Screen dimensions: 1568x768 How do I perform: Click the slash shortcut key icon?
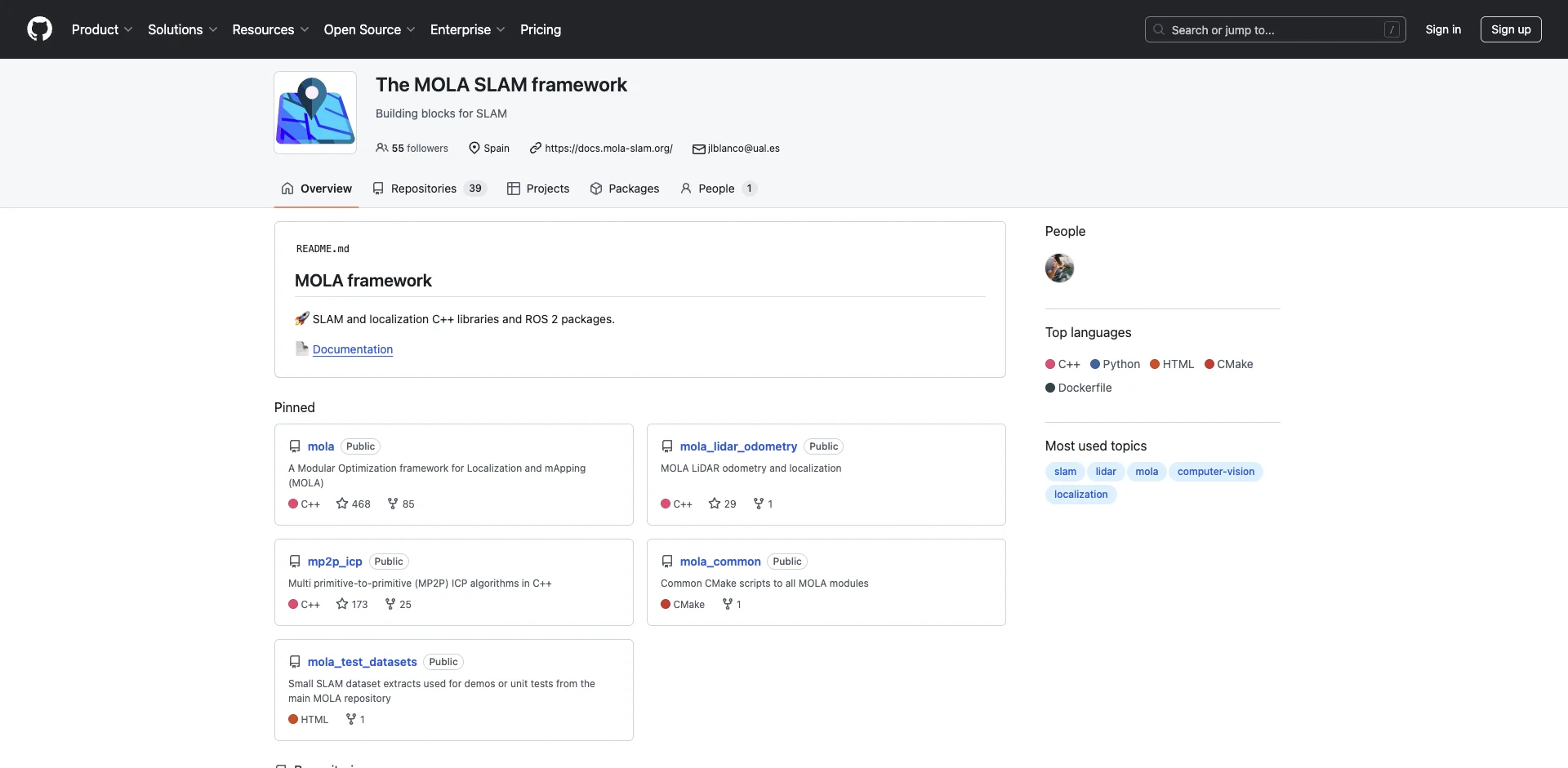pos(1392,30)
